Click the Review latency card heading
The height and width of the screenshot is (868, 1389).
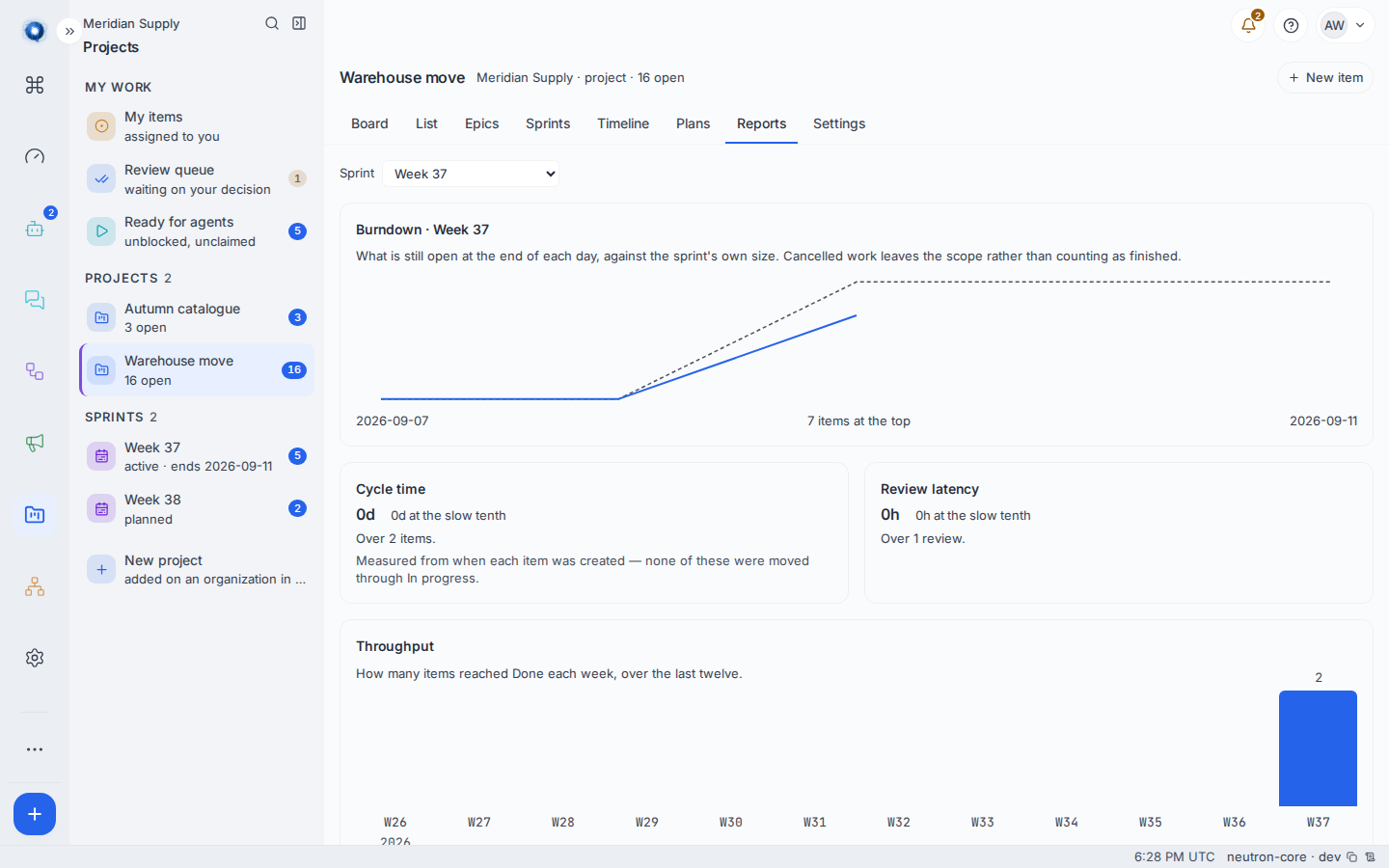(930, 489)
